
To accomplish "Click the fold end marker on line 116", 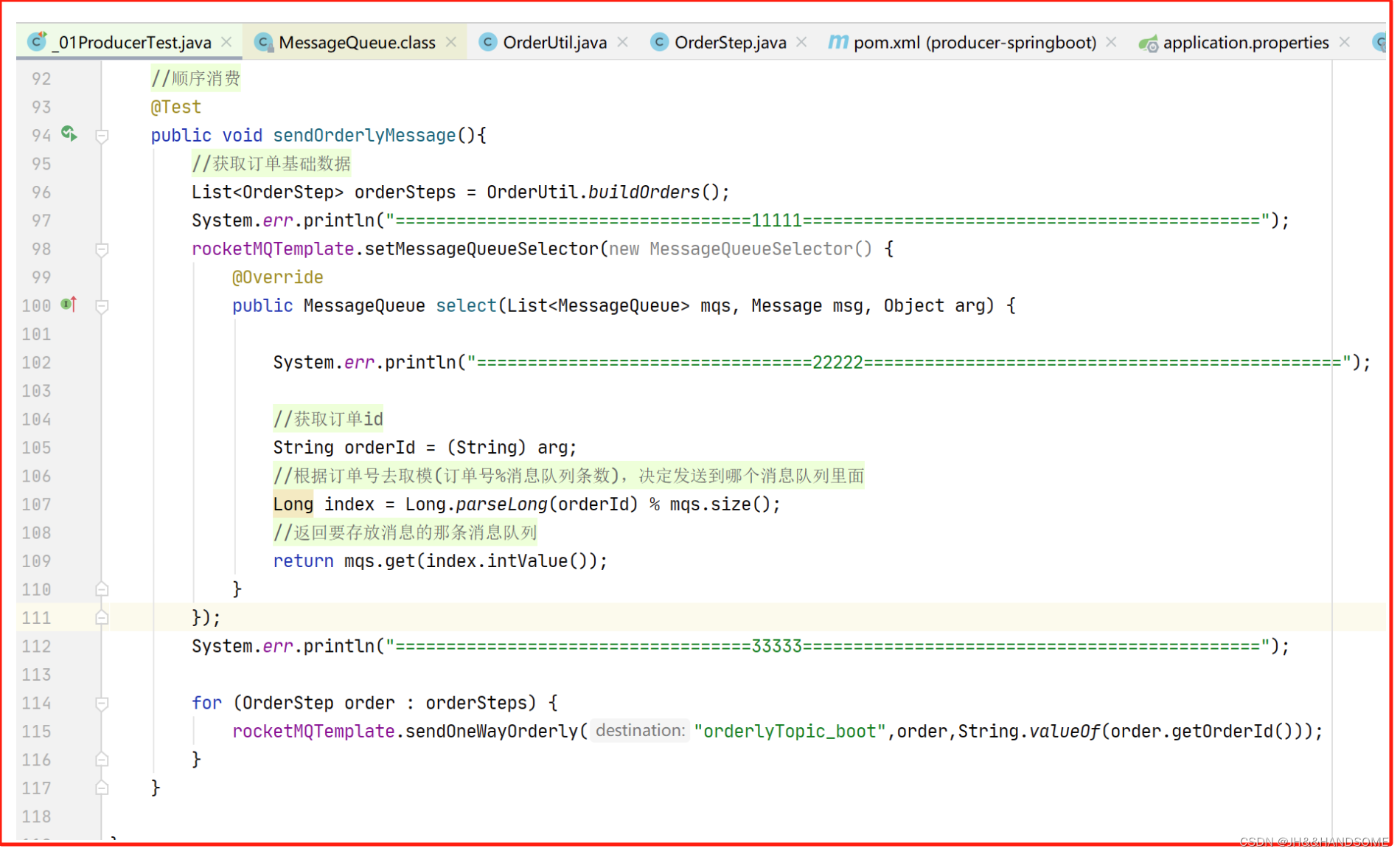I will coord(102,760).
